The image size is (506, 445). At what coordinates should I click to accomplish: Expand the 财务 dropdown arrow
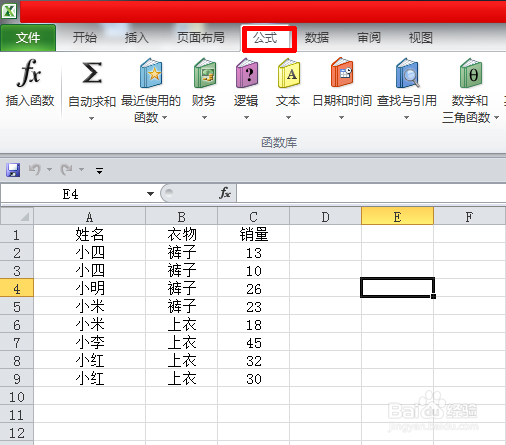point(204,117)
